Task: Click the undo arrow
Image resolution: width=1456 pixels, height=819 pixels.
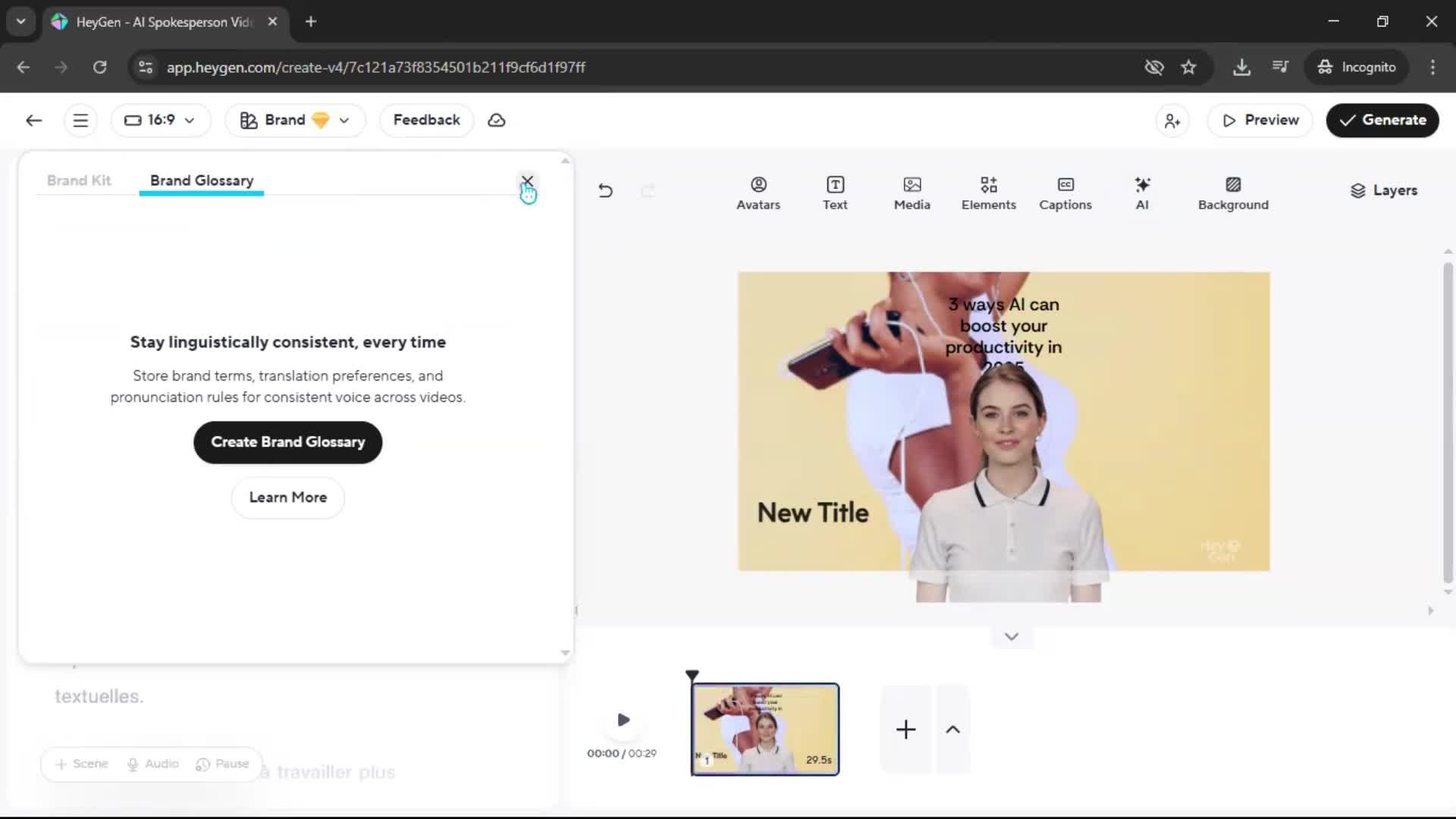Action: click(605, 190)
